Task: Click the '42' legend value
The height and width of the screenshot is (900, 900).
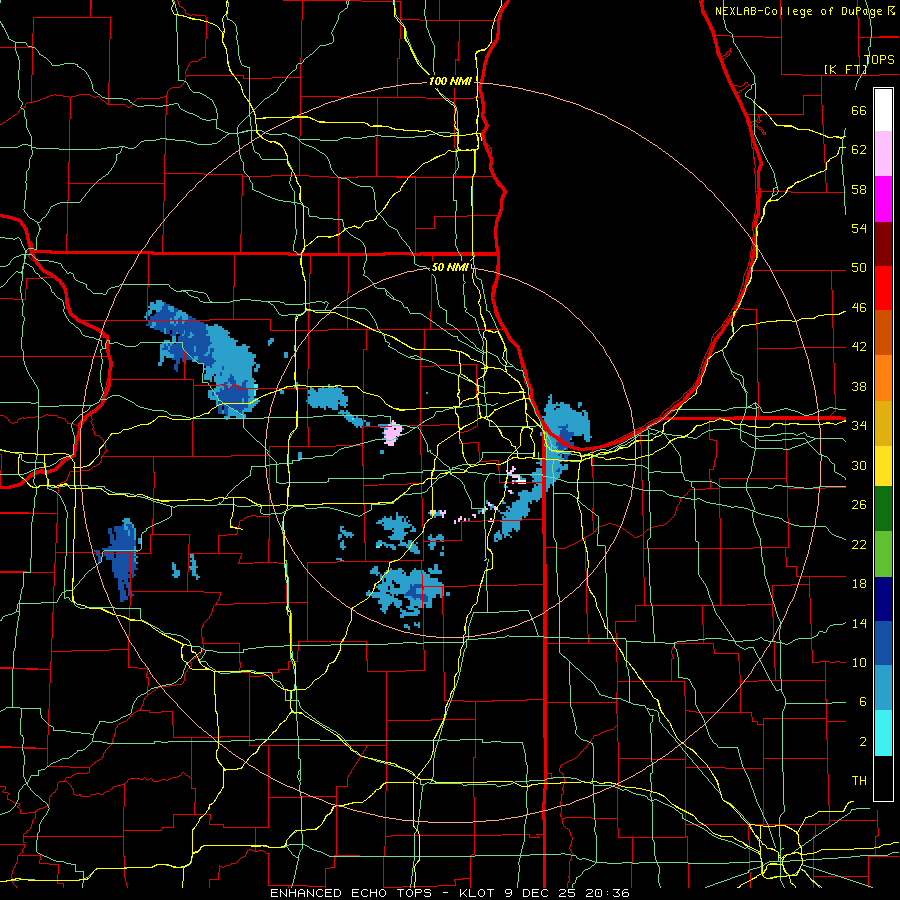Action: [x=859, y=347]
